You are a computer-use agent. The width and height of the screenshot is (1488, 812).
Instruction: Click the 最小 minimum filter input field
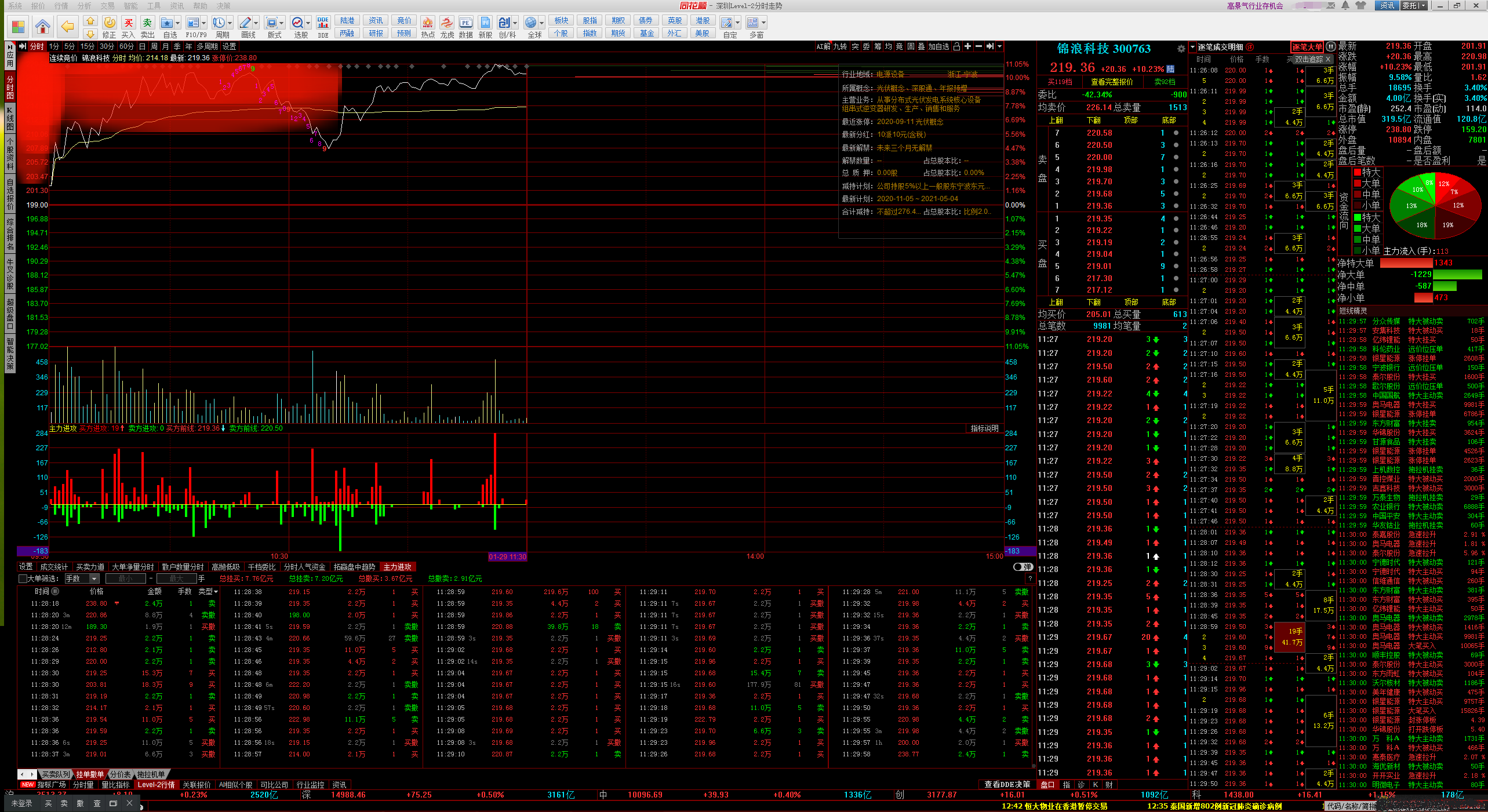pos(126,578)
